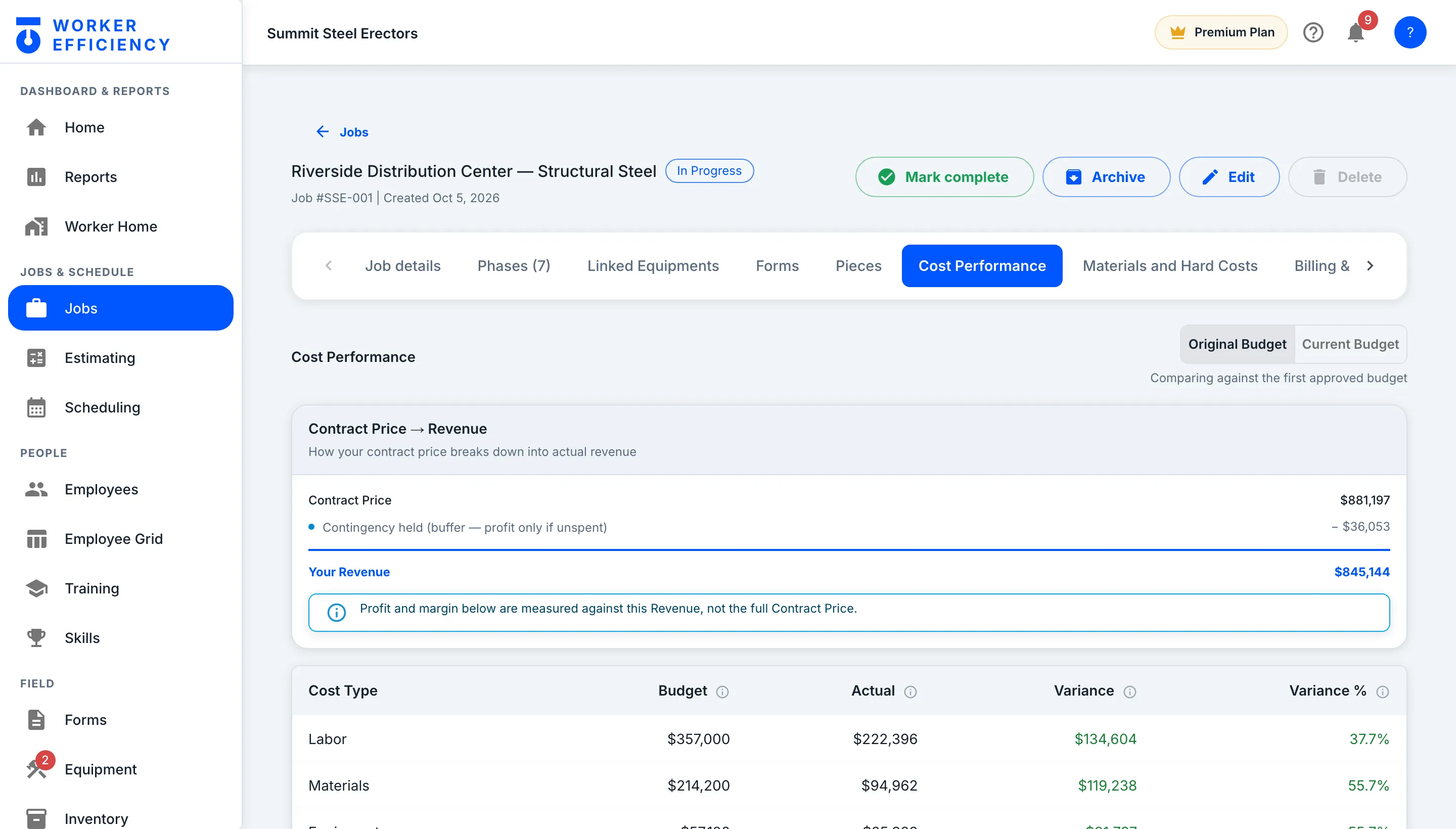This screenshot has height=829, width=1456.
Task: Show info for the Actual column
Action: [910, 691]
